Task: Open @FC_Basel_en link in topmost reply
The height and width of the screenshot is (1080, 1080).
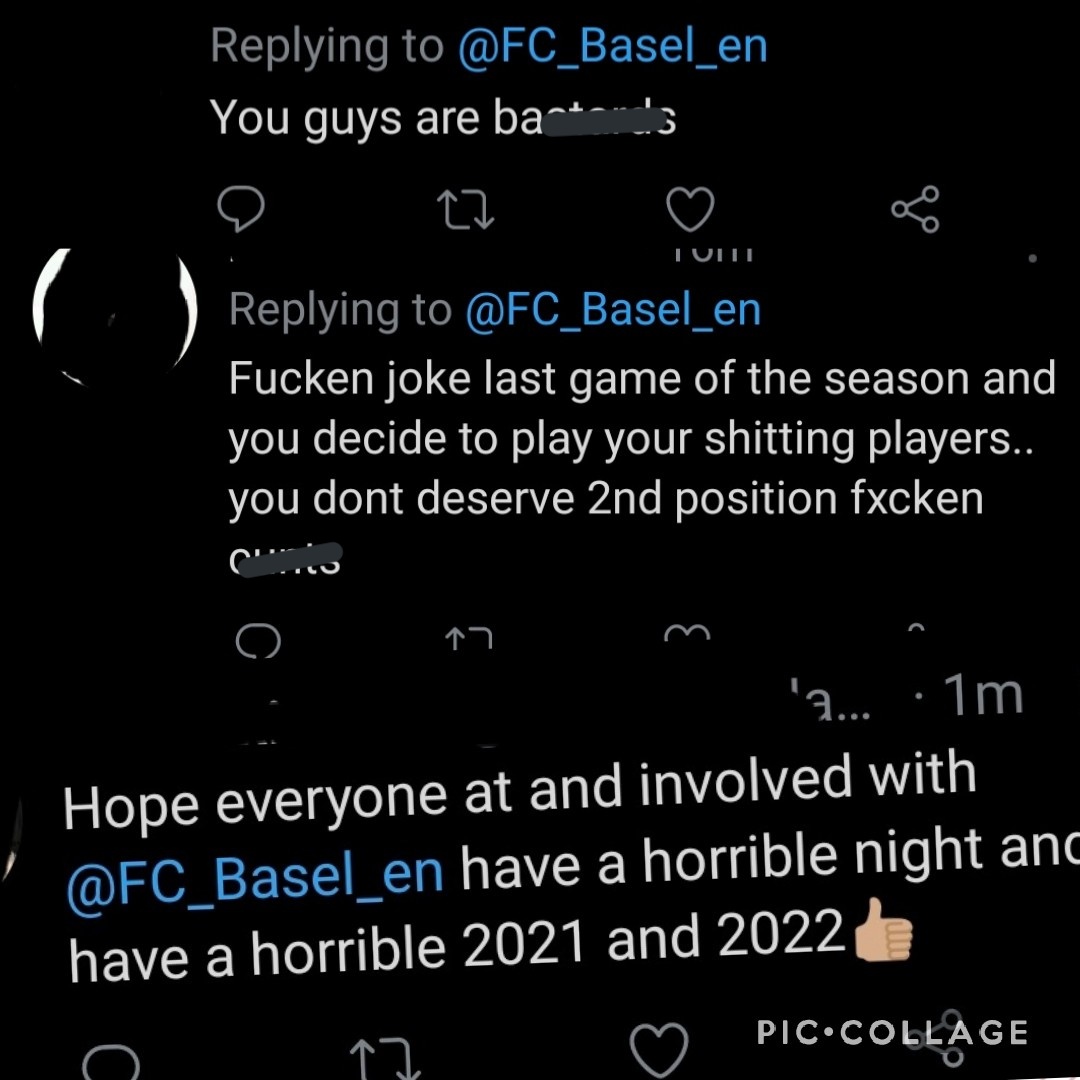Action: pyautogui.click(x=612, y=45)
